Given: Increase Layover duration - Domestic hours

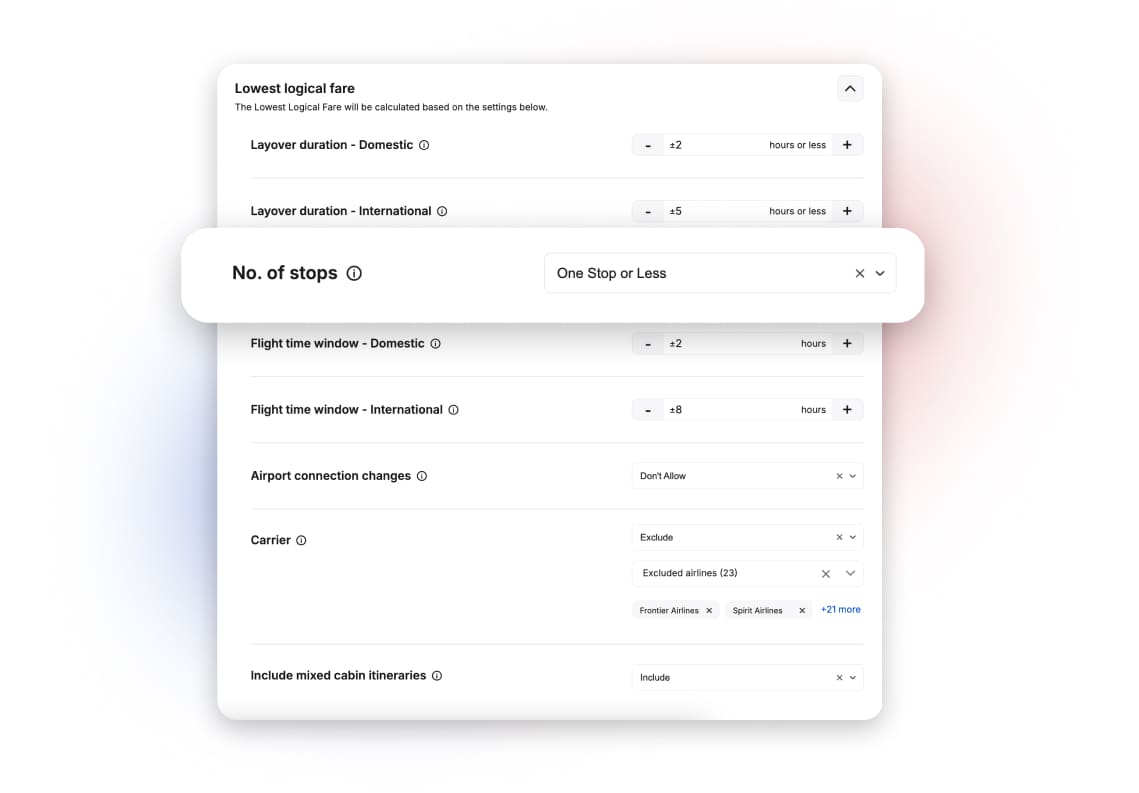Looking at the screenshot, I should click(x=847, y=145).
